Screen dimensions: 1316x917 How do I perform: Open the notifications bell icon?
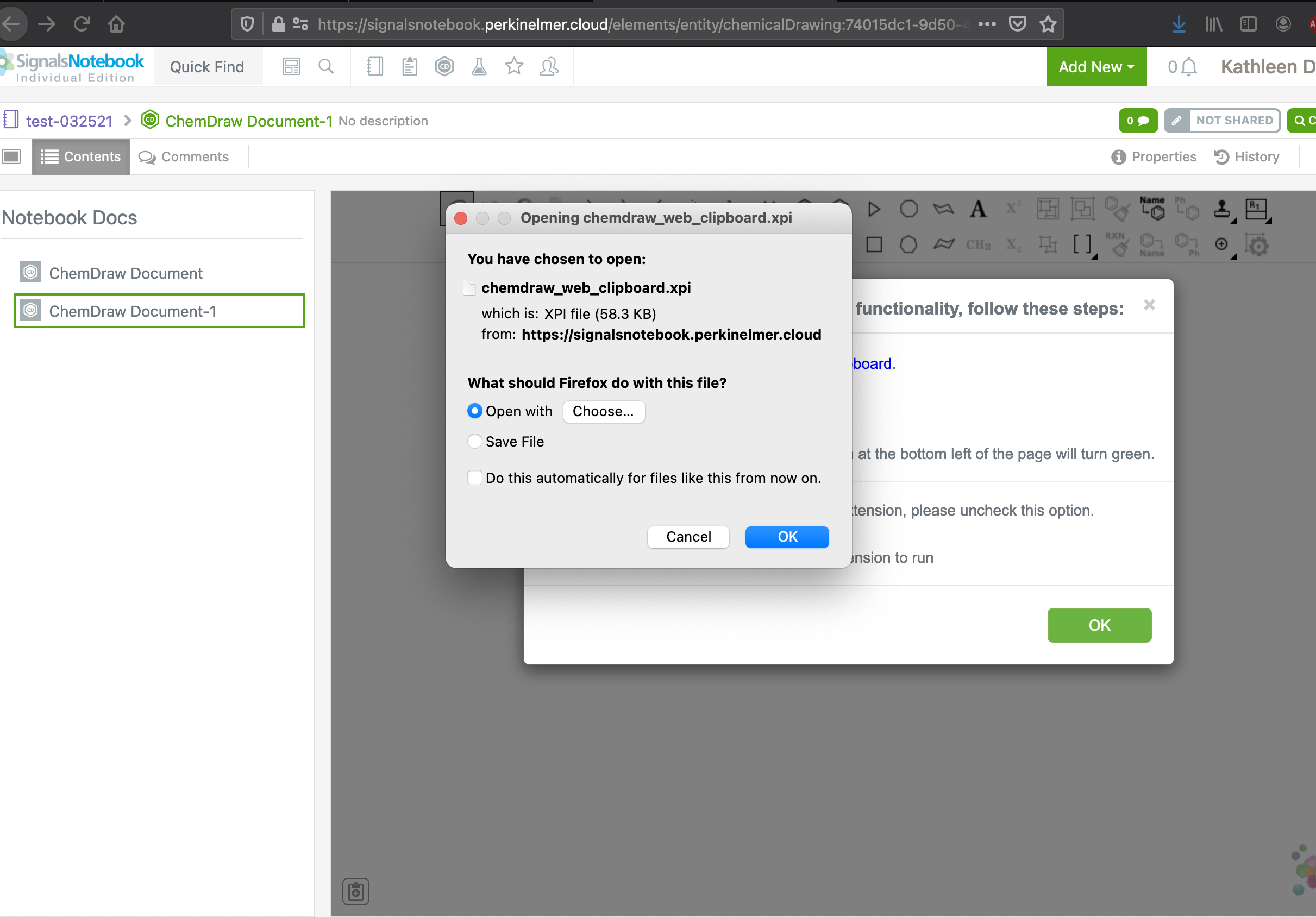click(x=1189, y=66)
